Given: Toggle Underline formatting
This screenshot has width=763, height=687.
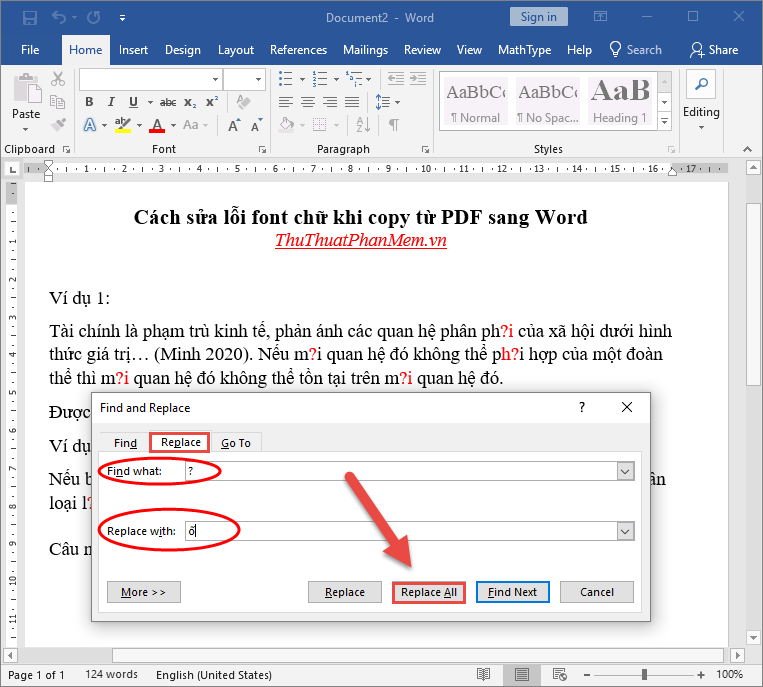Looking at the screenshot, I should point(133,102).
